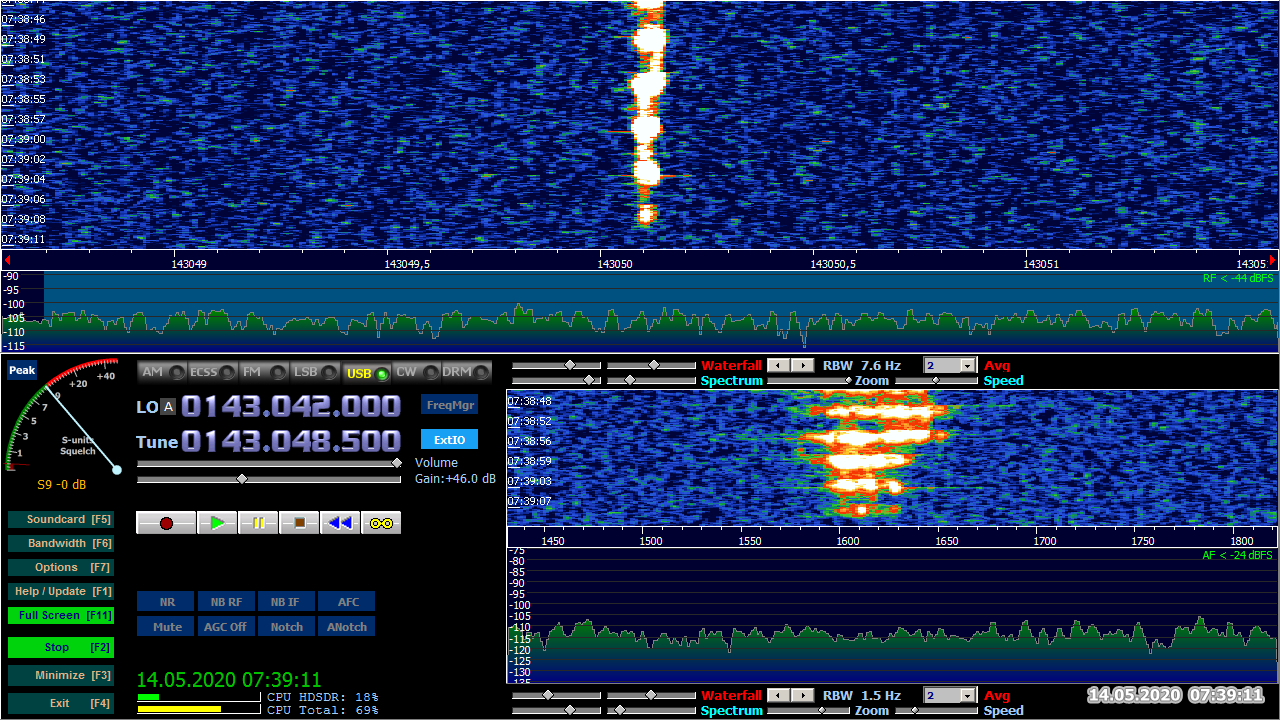The height and width of the screenshot is (720, 1280).
Task: Open the ExtIO hardware dialog
Action: pos(449,439)
